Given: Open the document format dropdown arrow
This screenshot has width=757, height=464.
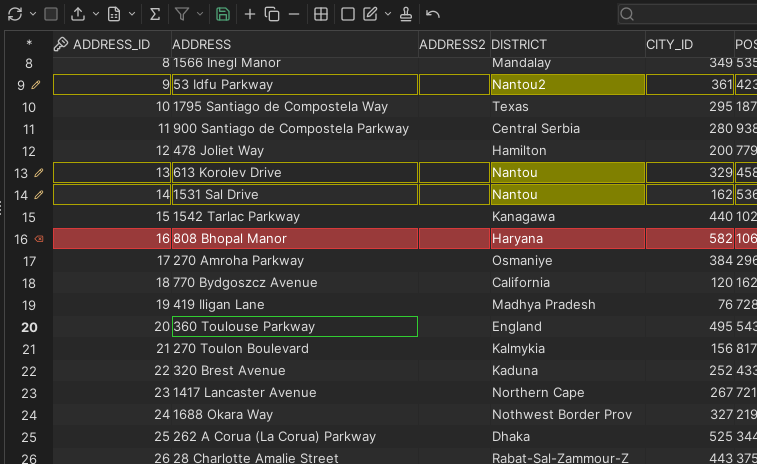Looking at the screenshot, I should click(x=132, y=14).
